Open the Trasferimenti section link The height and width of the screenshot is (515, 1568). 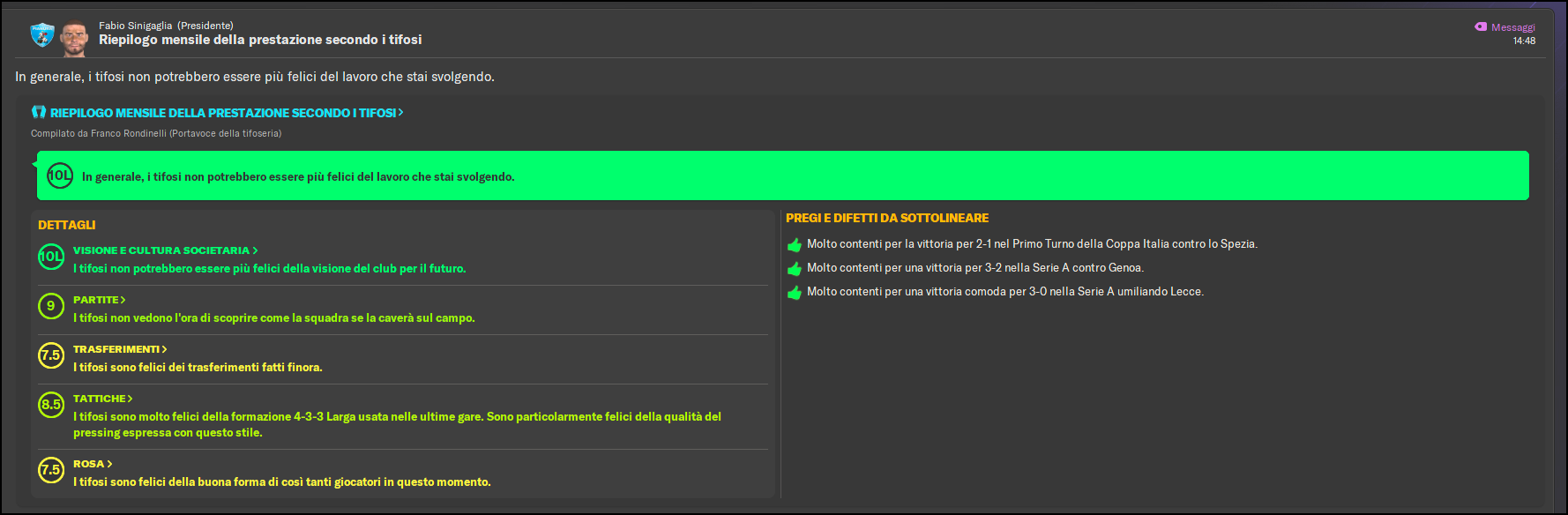(x=120, y=349)
